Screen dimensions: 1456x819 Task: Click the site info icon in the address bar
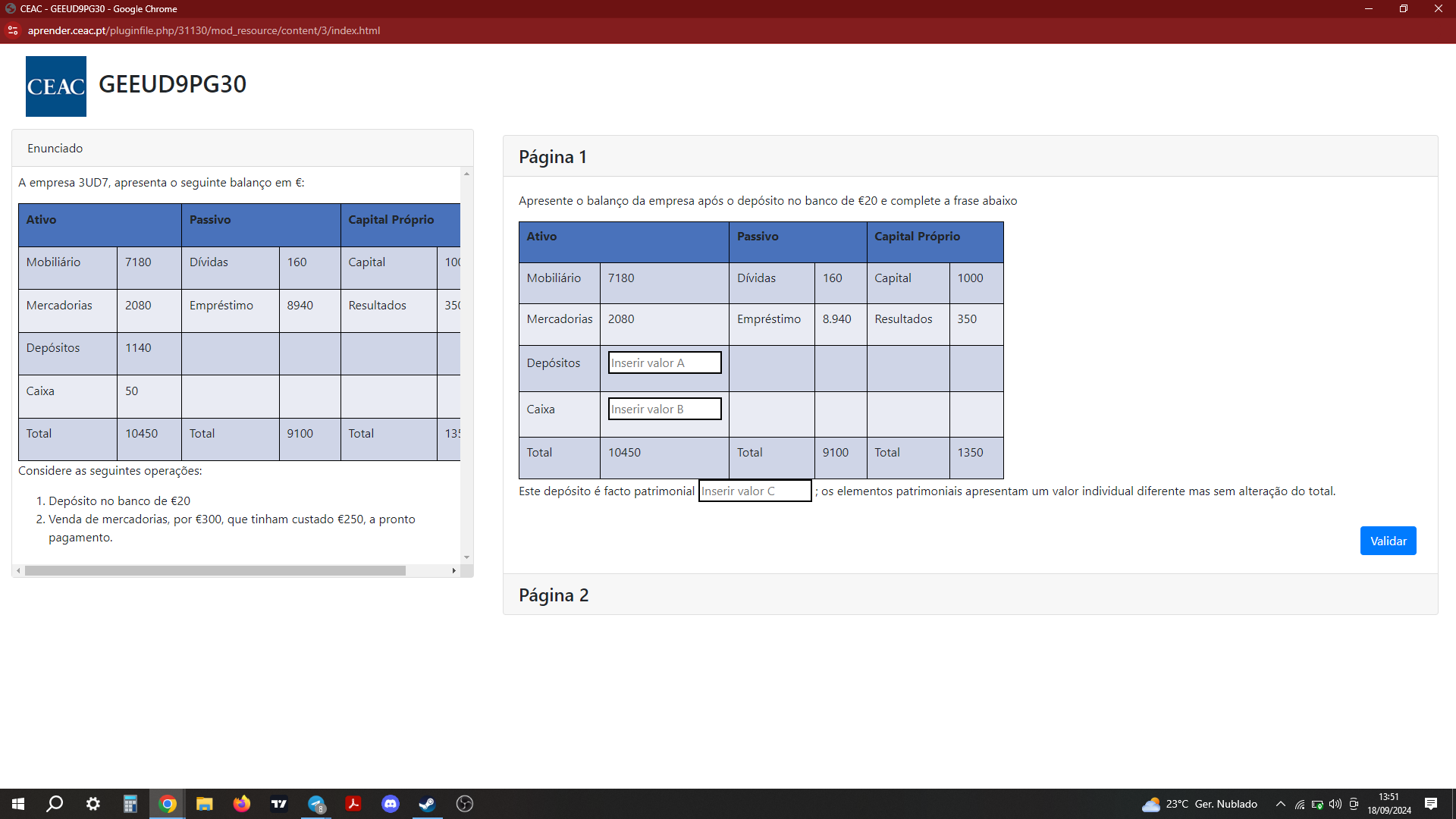(13, 31)
